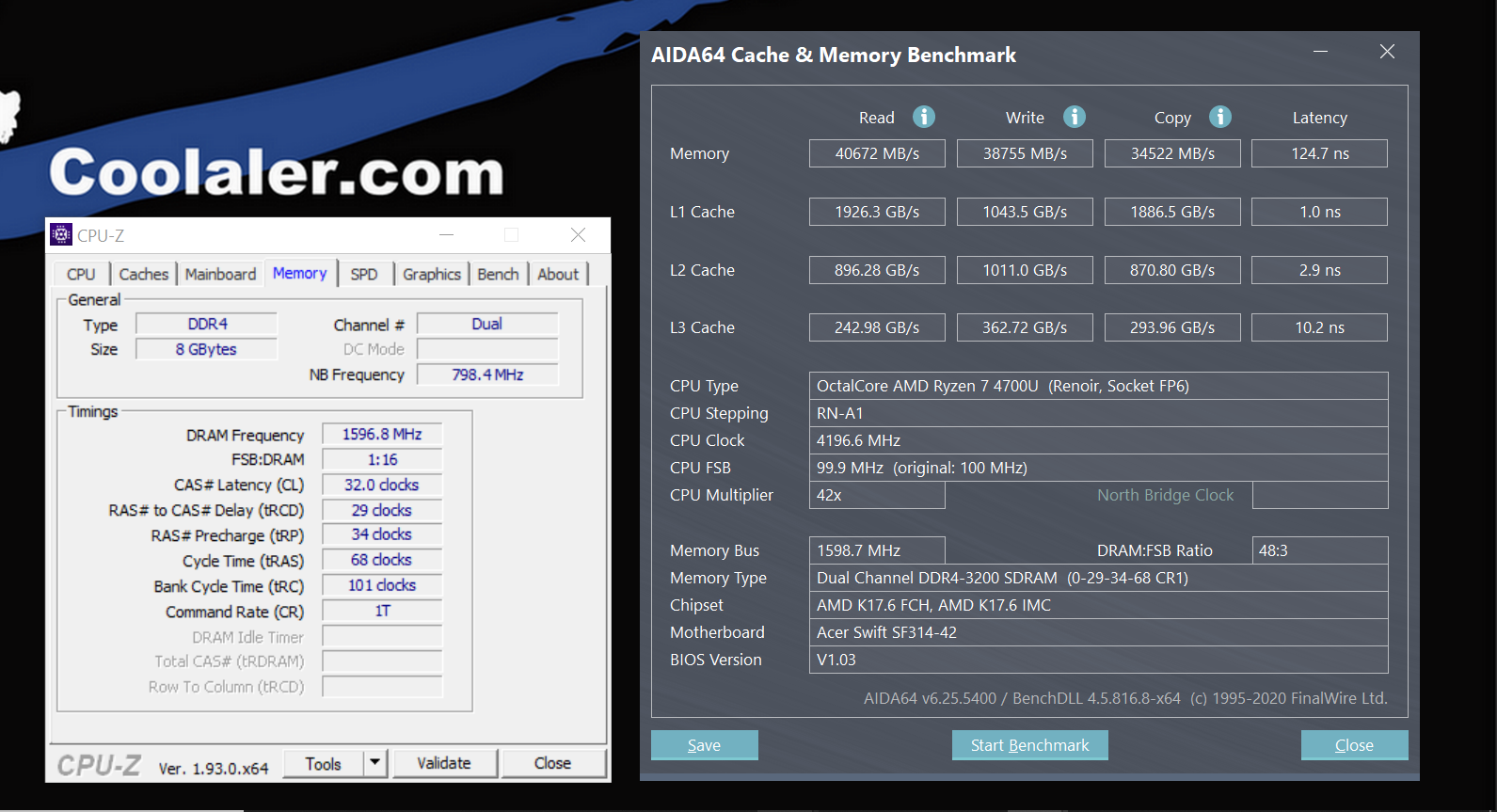Close AIDA64 window with the X button
This screenshot has height=812, width=1497.
pos(1387,52)
